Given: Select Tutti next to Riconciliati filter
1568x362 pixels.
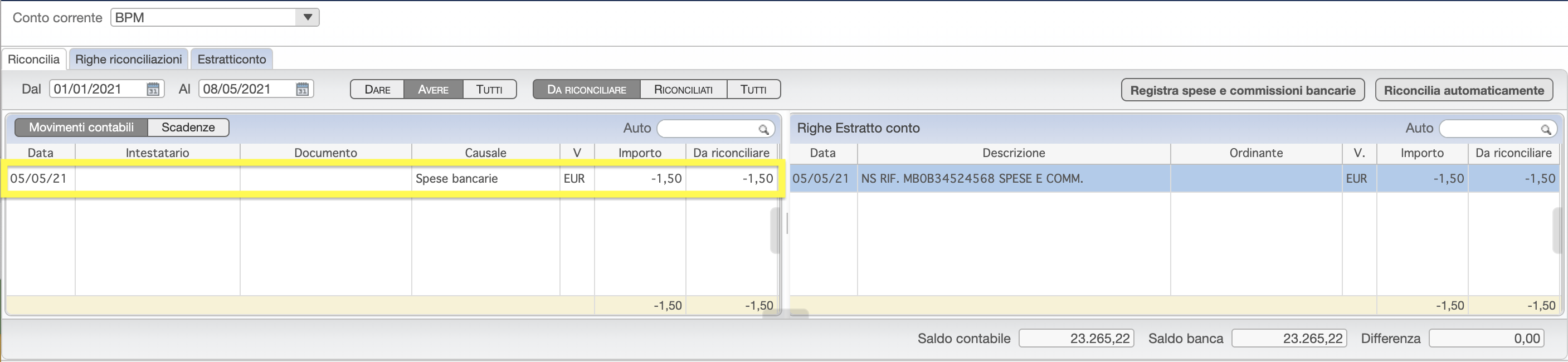Looking at the screenshot, I should (x=753, y=90).
